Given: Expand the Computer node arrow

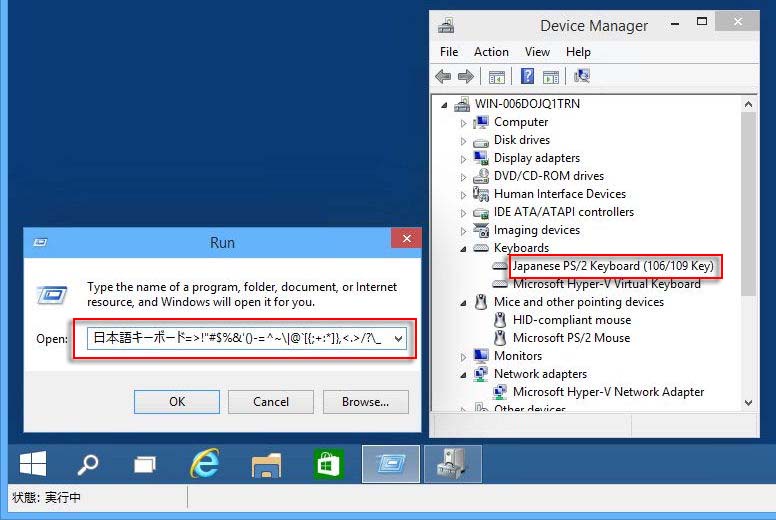Looking at the screenshot, I should coord(463,123).
